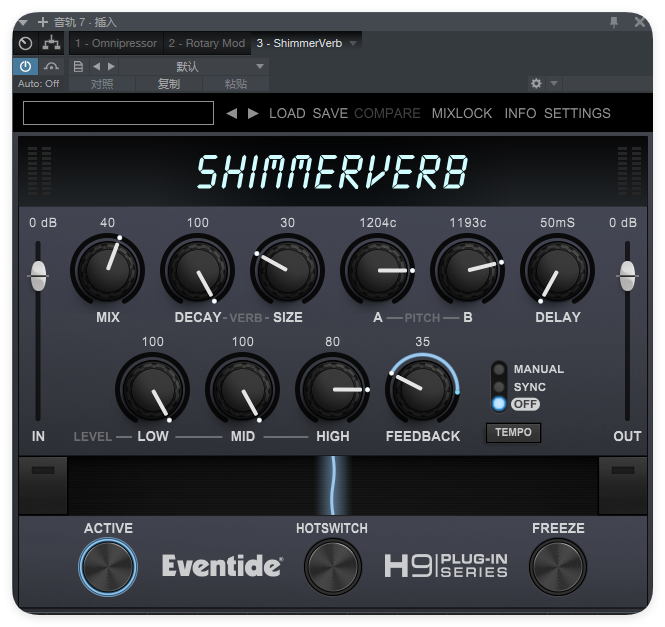Viewport: 665px width, 627px height.
Task: Select the OFF tempo mode
Action: 499,404
